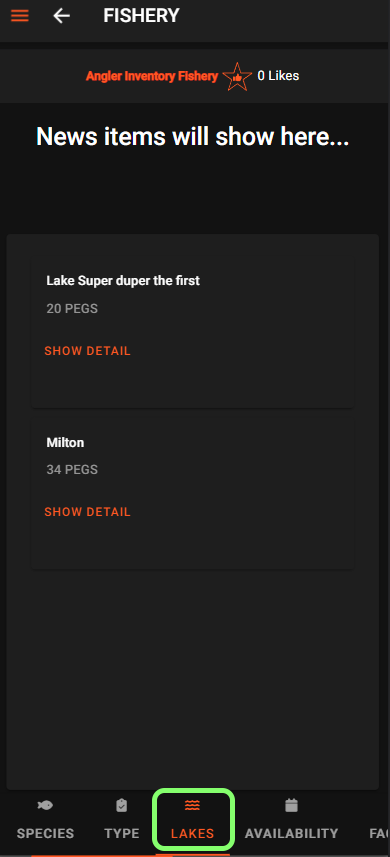
Task: Click the 0 Likes counter
Action: (x=278, y=76)
